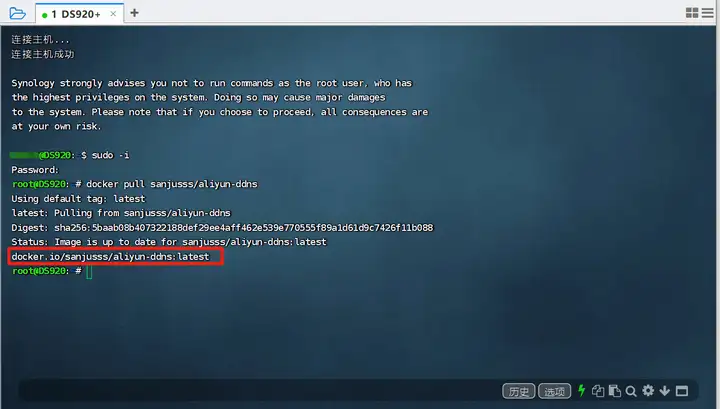Add a new session tab
This screenshot has height=409, width=720.
[x=135, y=13]
